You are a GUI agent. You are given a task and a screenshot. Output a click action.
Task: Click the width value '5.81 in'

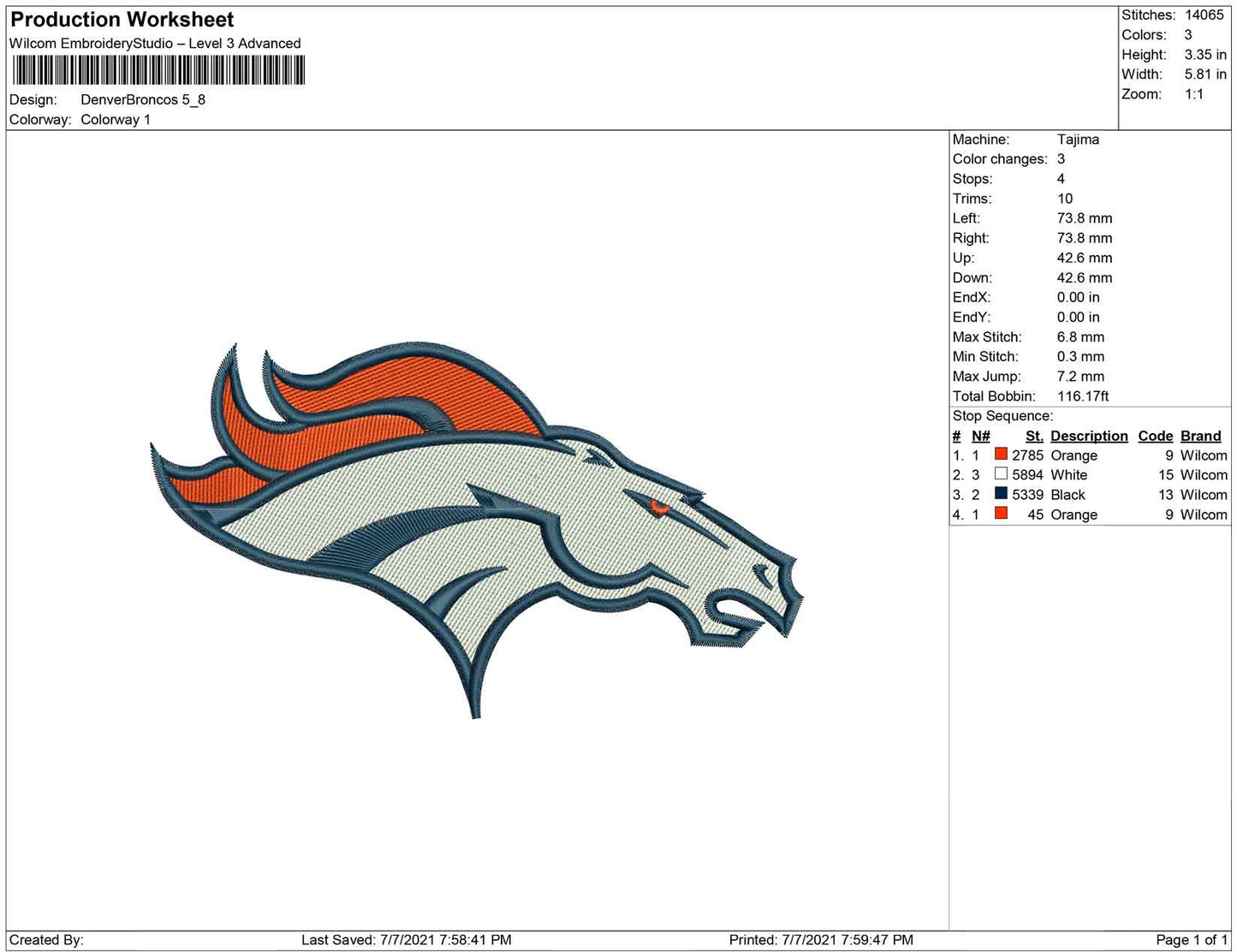pos(1205,74)
